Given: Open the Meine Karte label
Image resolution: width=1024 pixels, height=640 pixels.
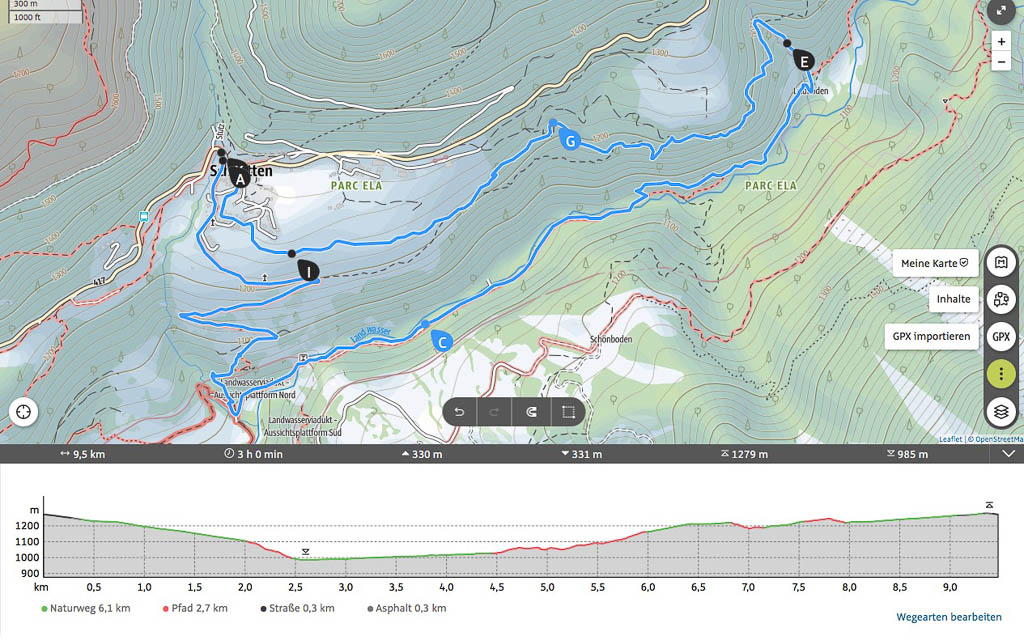Looking at the screenshot, I should tap(935, 263).
